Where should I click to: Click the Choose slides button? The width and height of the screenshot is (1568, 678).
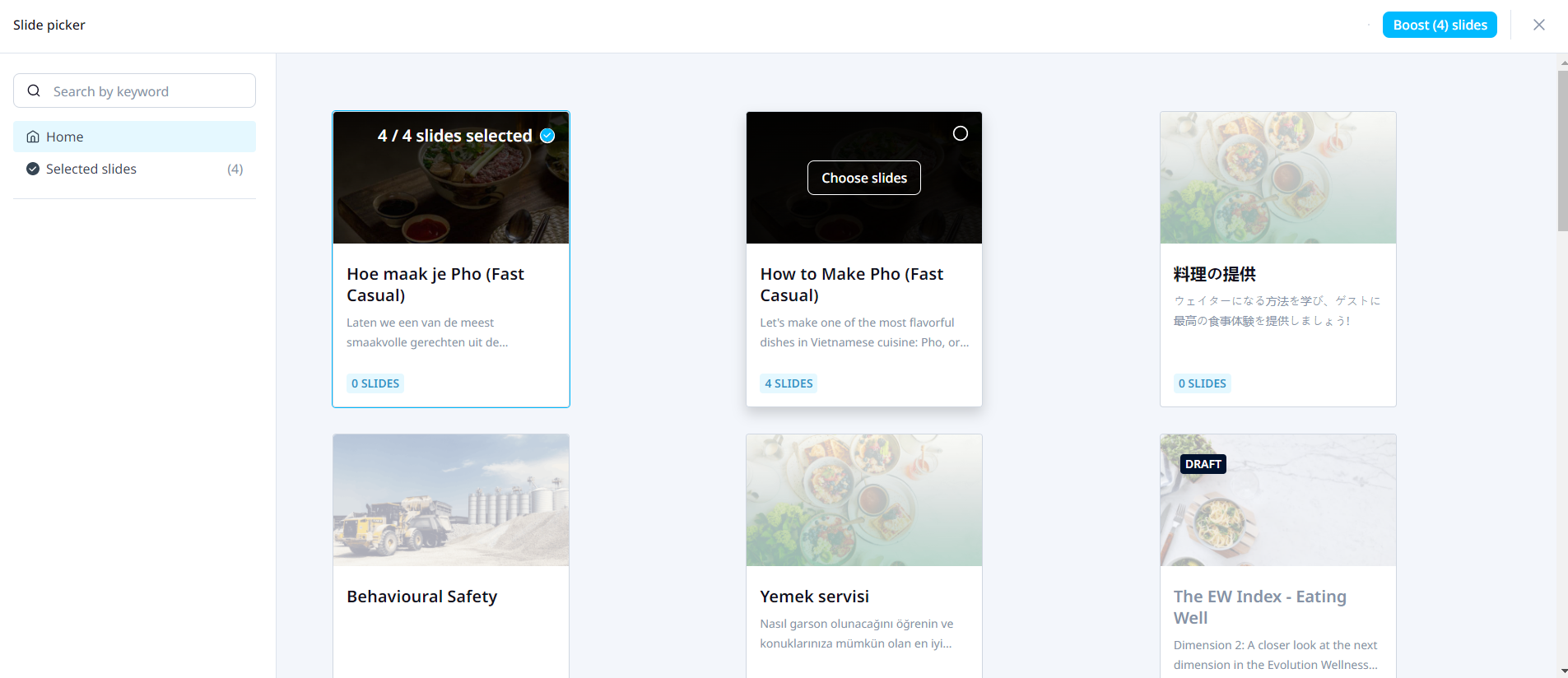pyautogui.click(x=864, y=178)
